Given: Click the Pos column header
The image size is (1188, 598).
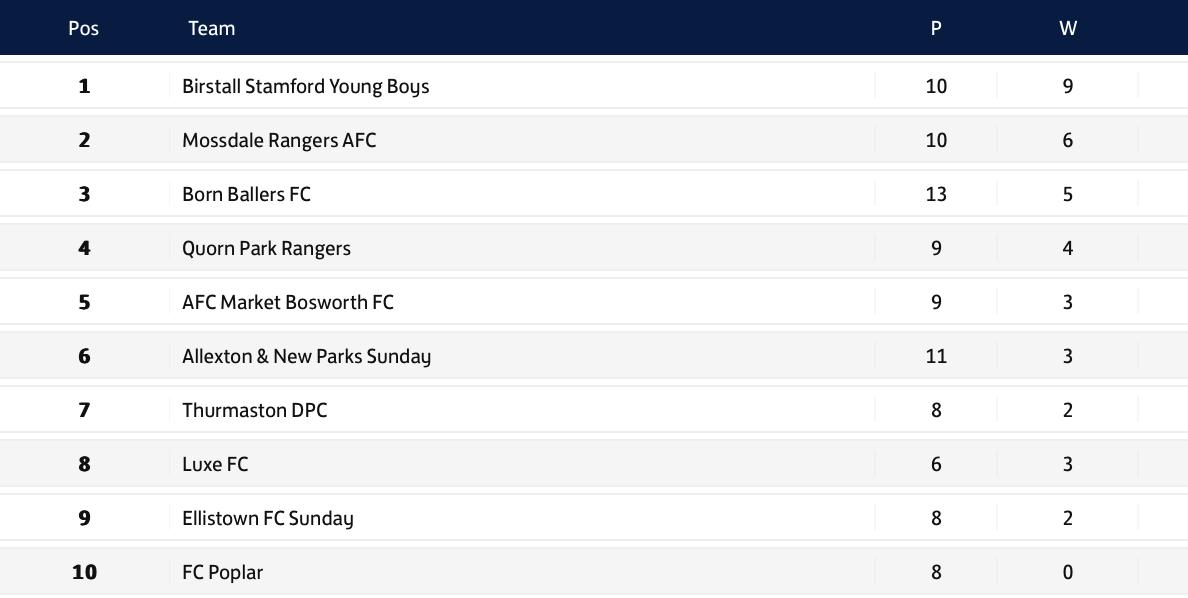Looking at the screenshot, I should click(x=83, y=28).
